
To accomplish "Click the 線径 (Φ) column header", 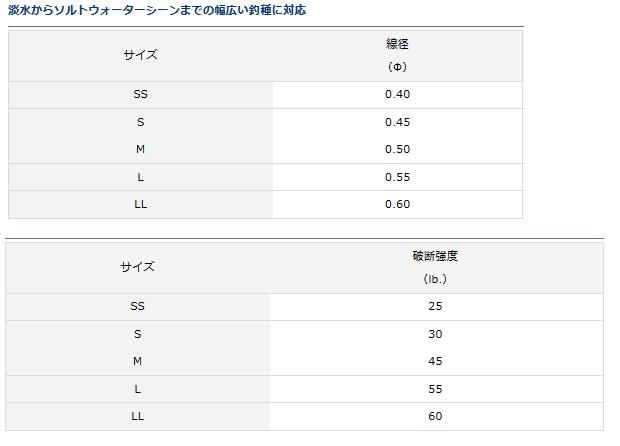I will pos(397,55).
